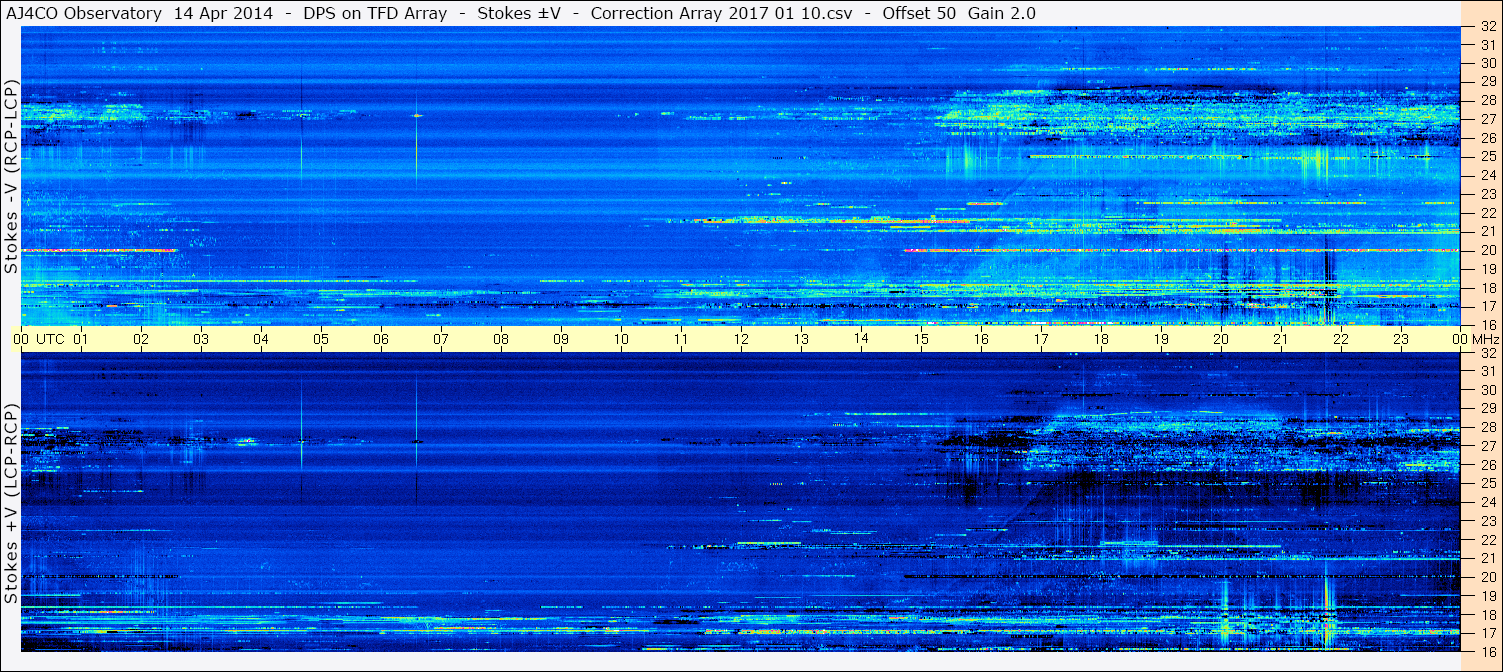Click the 16 hour tick on the time axis
The height and width of the screenshot is (672, 1503).
981,339
